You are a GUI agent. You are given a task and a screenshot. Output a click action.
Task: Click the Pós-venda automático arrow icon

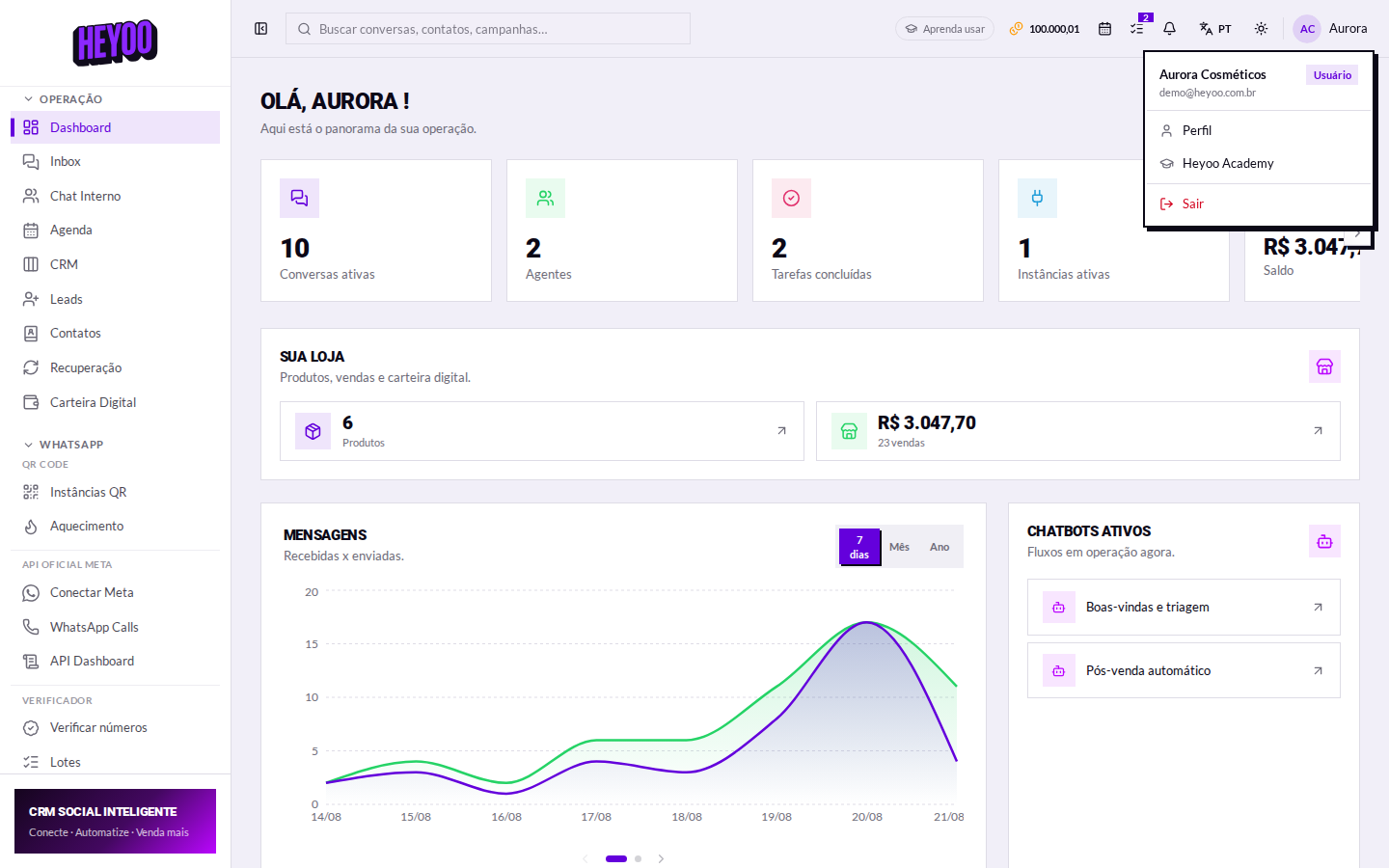click(1318, 670)
